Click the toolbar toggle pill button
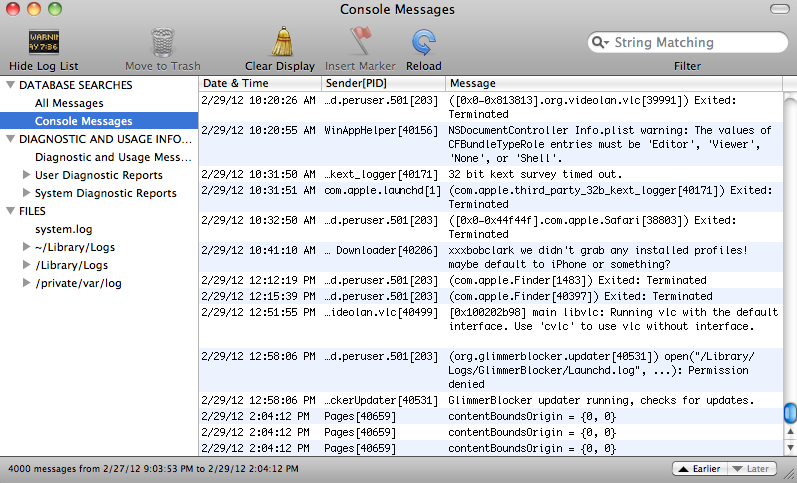797x483 pixels. coord(779,9)
